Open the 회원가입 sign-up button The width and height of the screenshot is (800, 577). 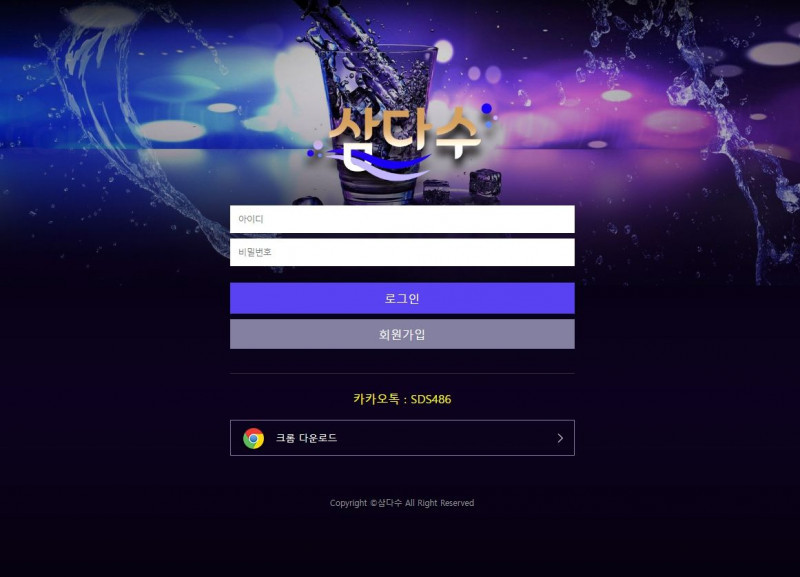tap(402, 334)
